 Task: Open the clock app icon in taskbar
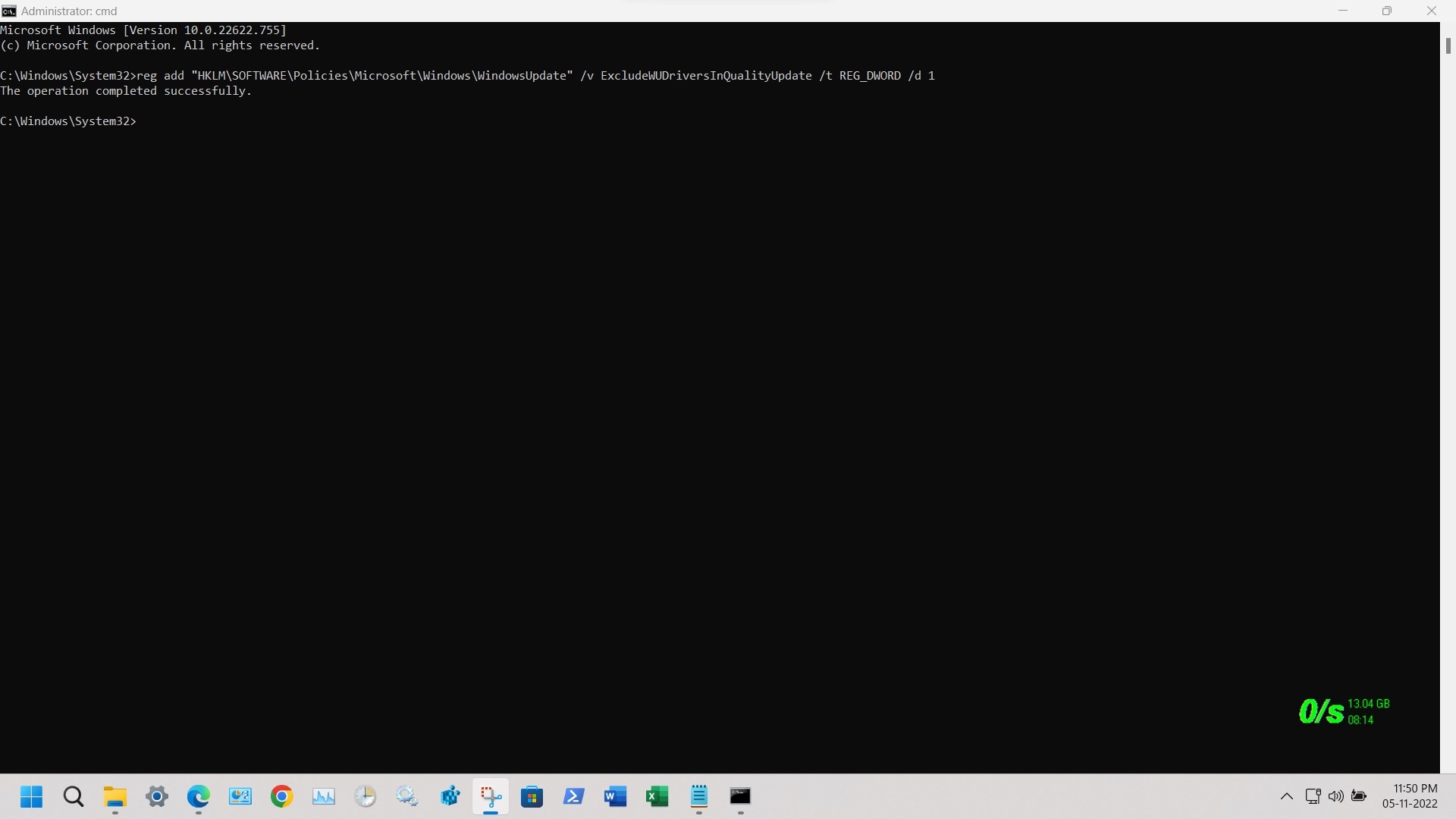point(366,796)
